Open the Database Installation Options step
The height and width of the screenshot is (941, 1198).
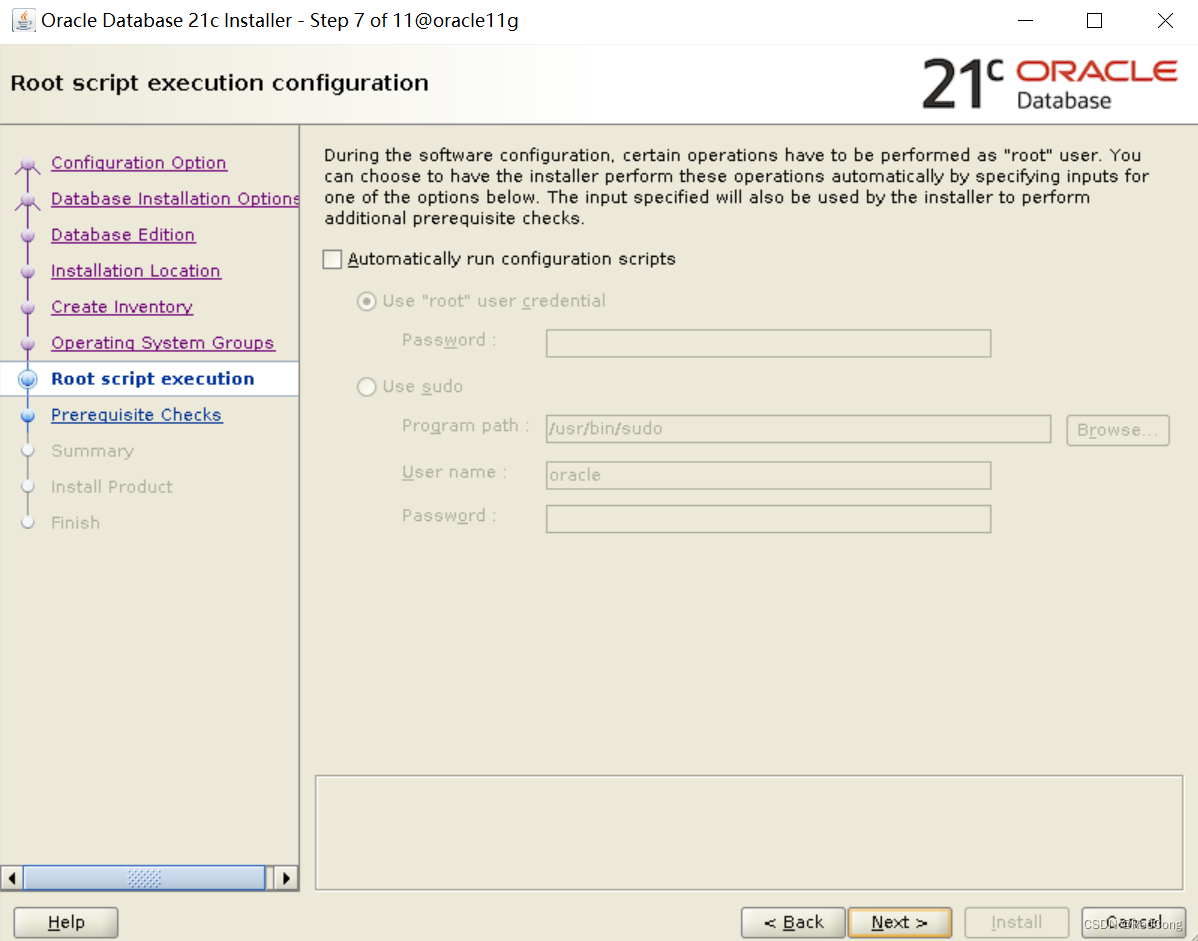[x=175, y=199]
